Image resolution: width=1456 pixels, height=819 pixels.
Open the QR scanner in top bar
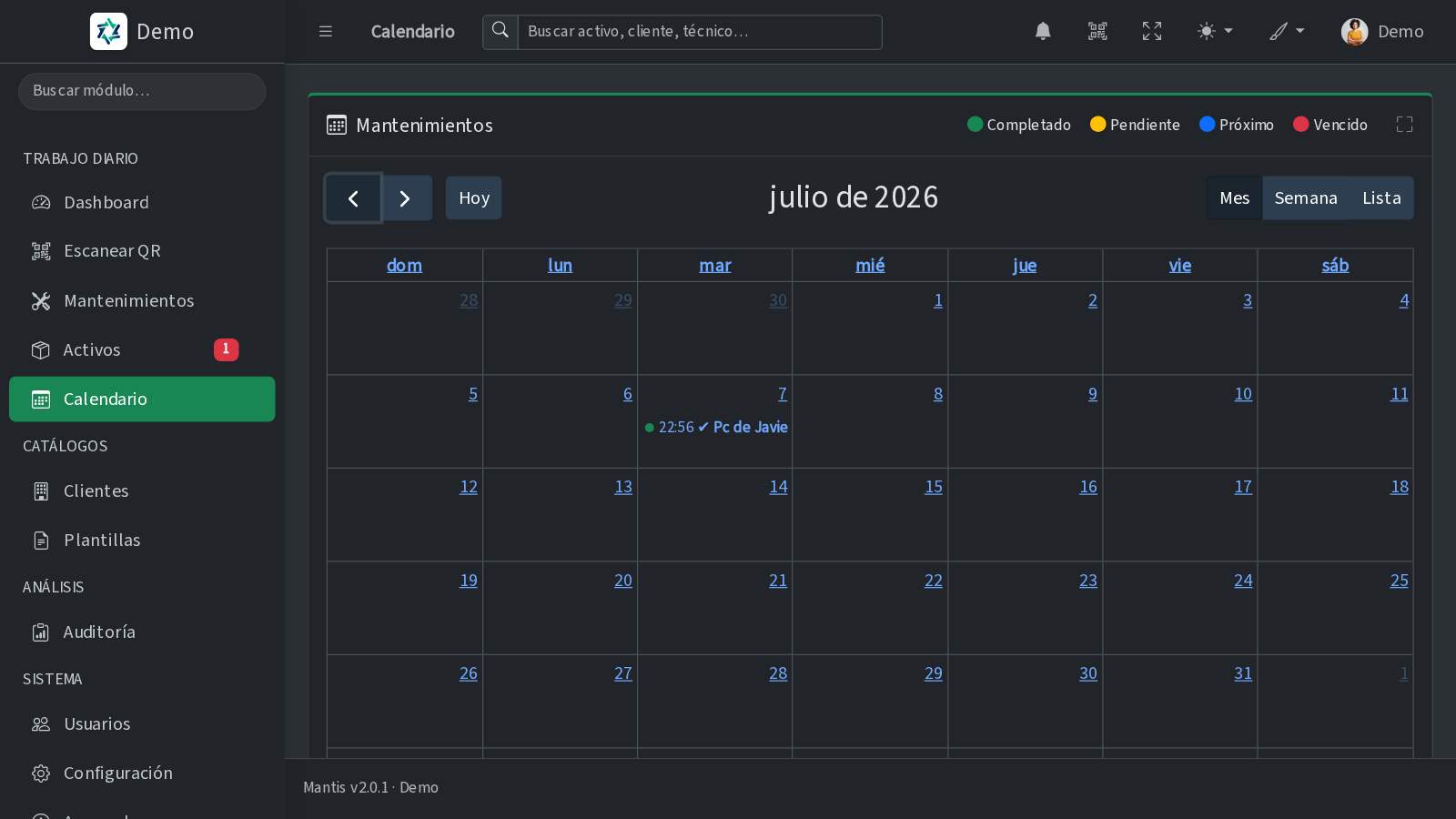click(1097, 32)
